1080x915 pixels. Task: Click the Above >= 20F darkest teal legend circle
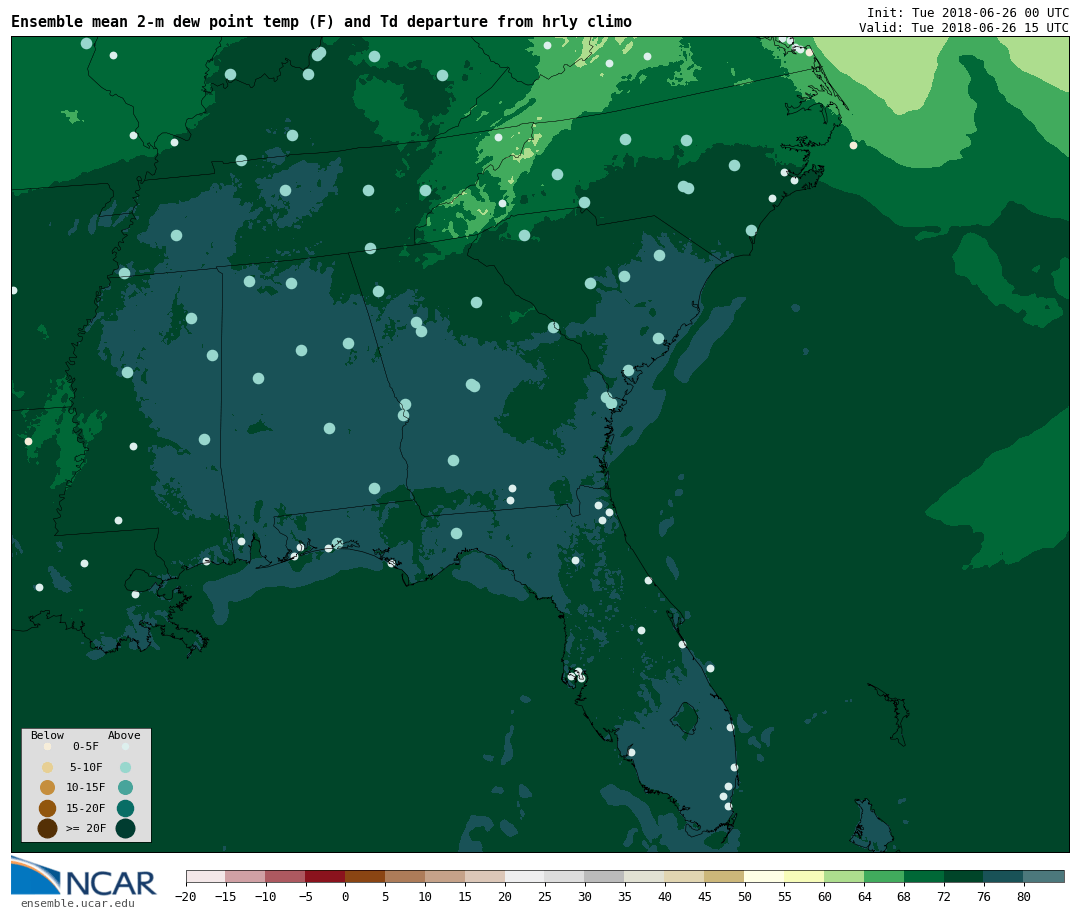tap(125, 828)
